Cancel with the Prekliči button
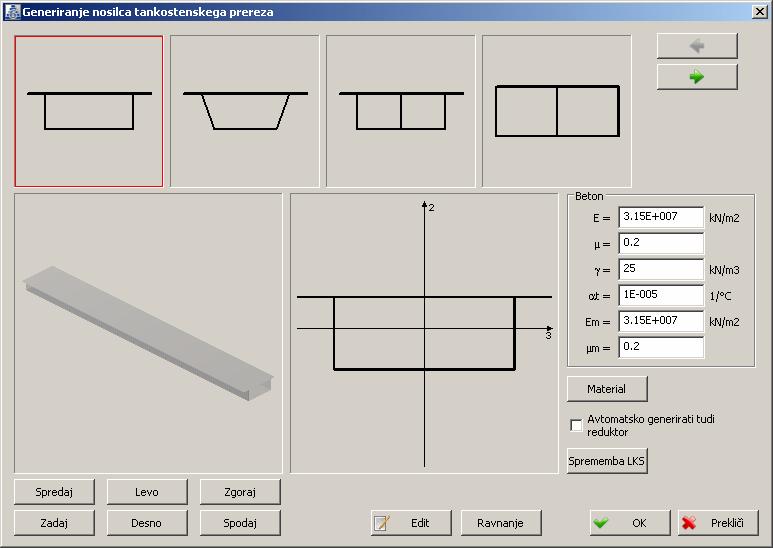This screenshot has width=773, height=548. [x=718, y=523]
